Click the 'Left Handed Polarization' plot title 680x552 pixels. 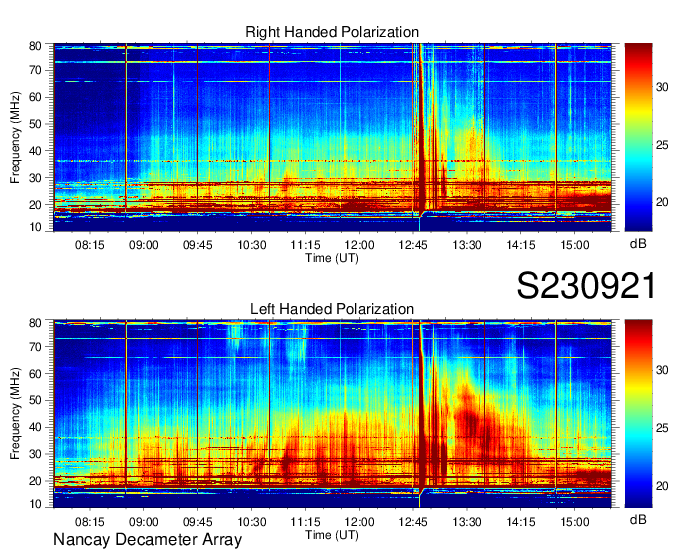tap(332, 309)
